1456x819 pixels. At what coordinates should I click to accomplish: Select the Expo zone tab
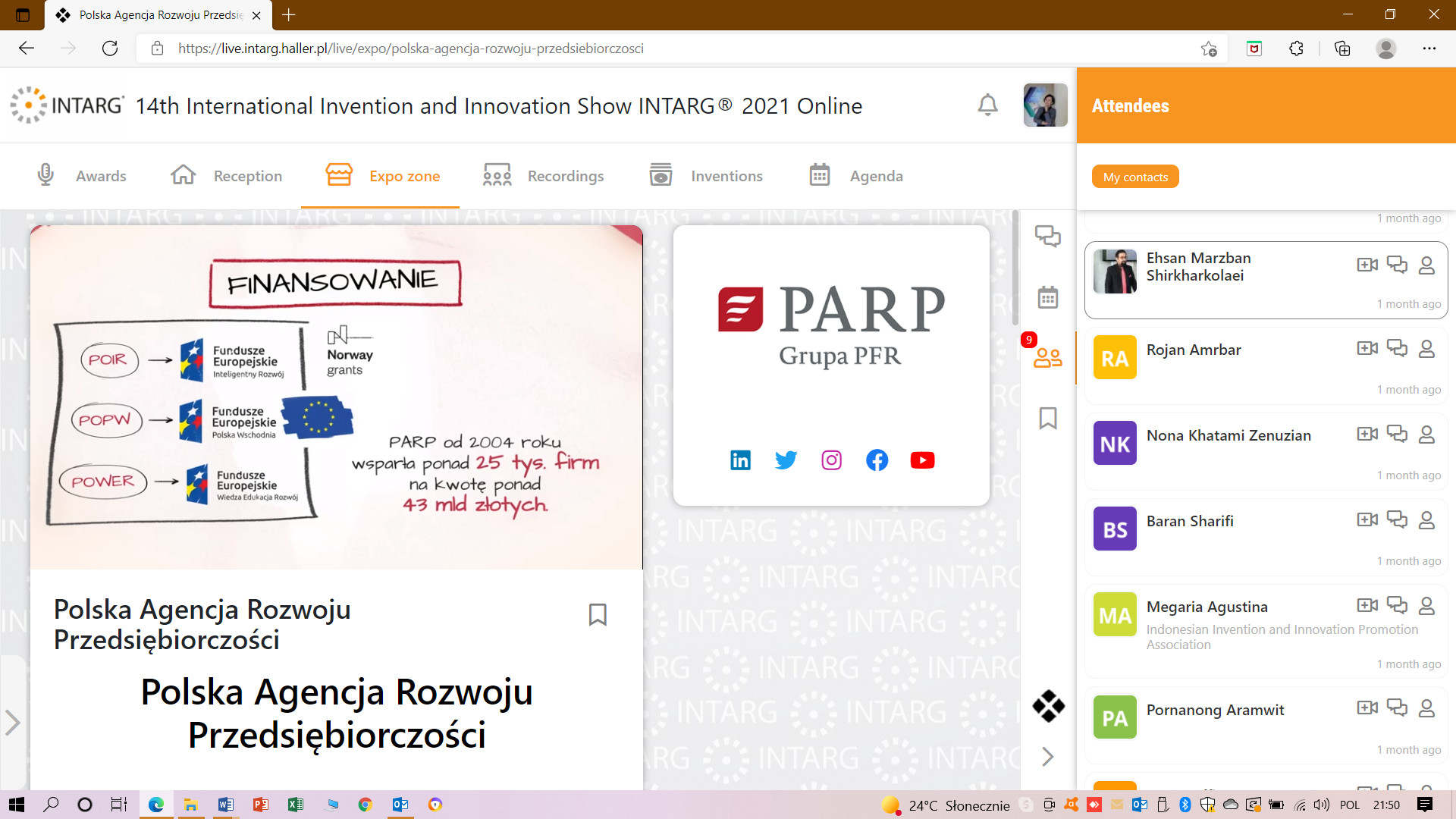[381, 176]
